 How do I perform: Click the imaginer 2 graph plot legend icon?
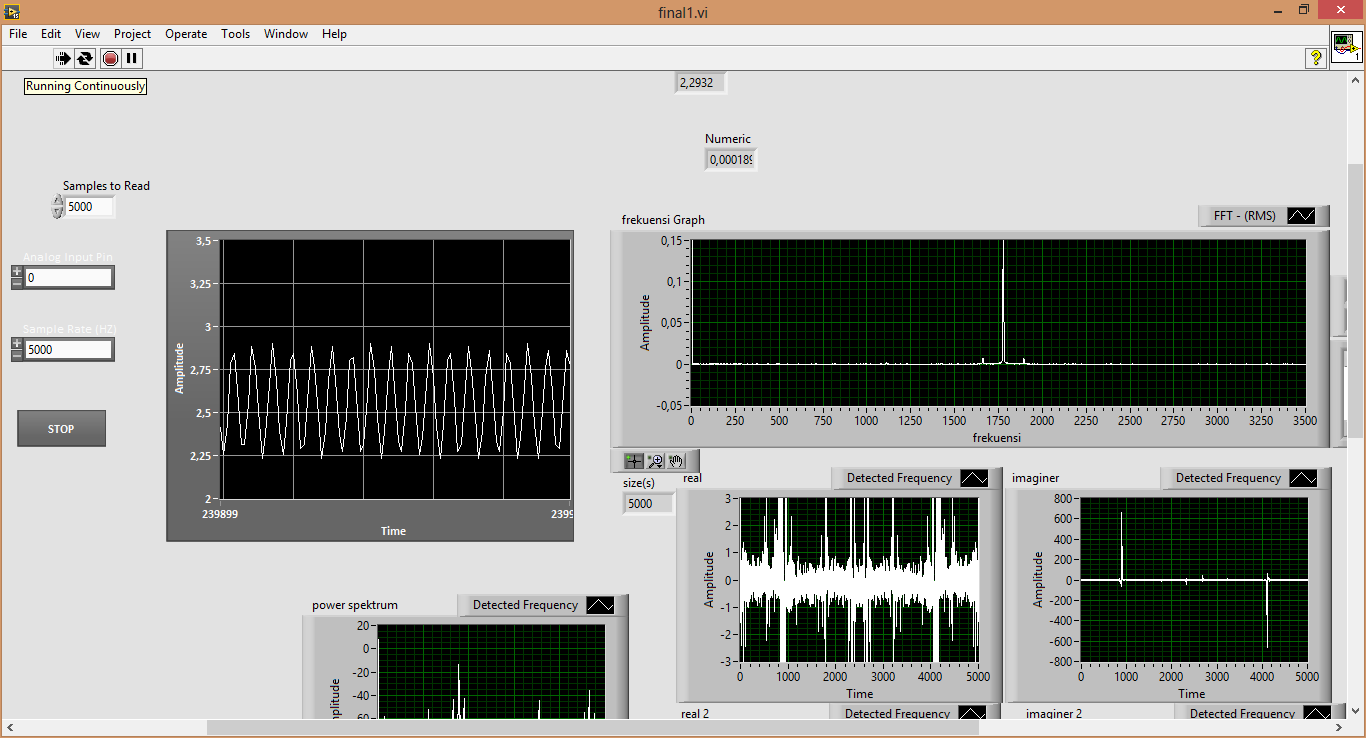(x=1316, y=713)
